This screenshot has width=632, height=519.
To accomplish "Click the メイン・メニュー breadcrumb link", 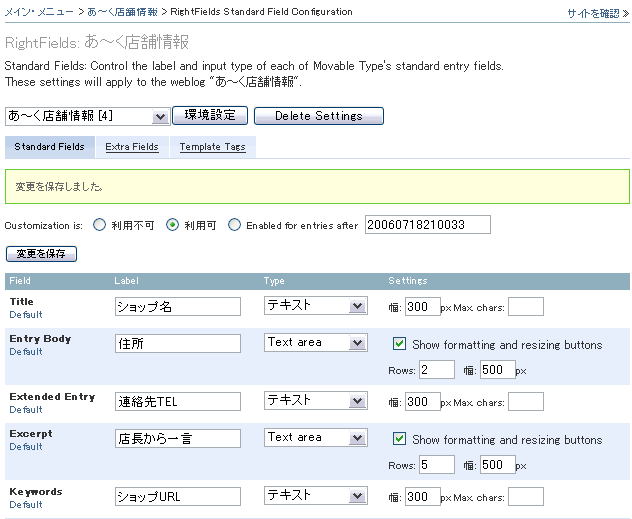I will (x=36, y=12).
